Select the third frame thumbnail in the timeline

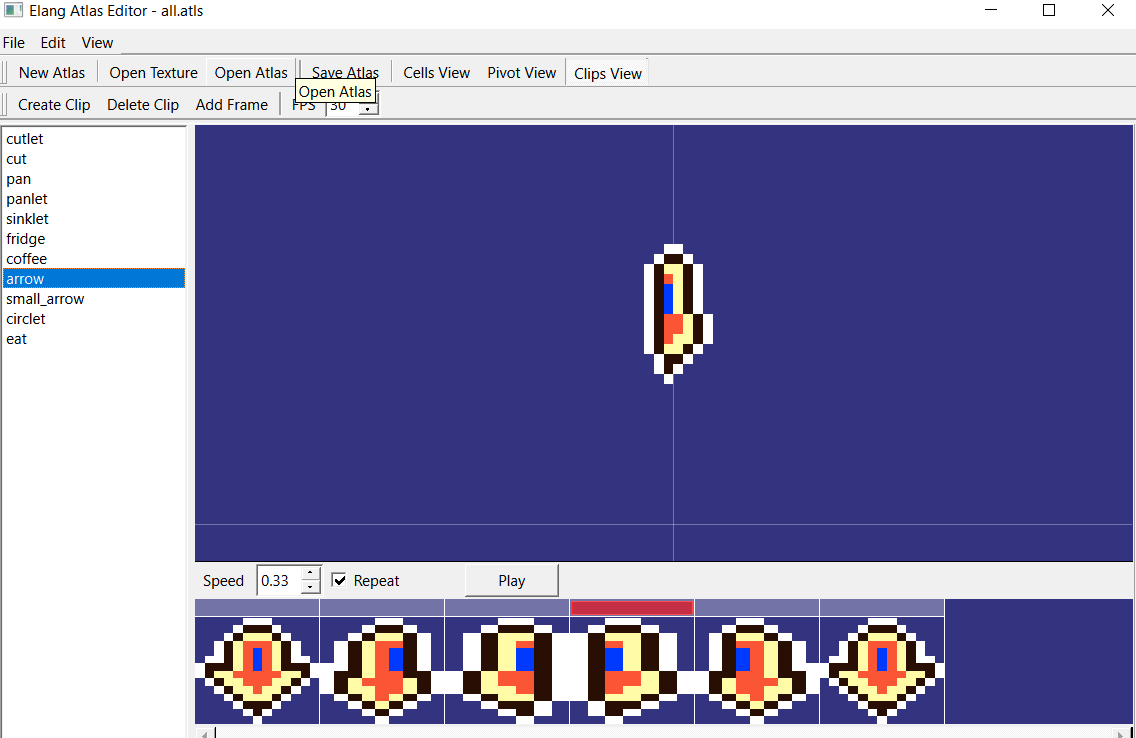[507, 670]
